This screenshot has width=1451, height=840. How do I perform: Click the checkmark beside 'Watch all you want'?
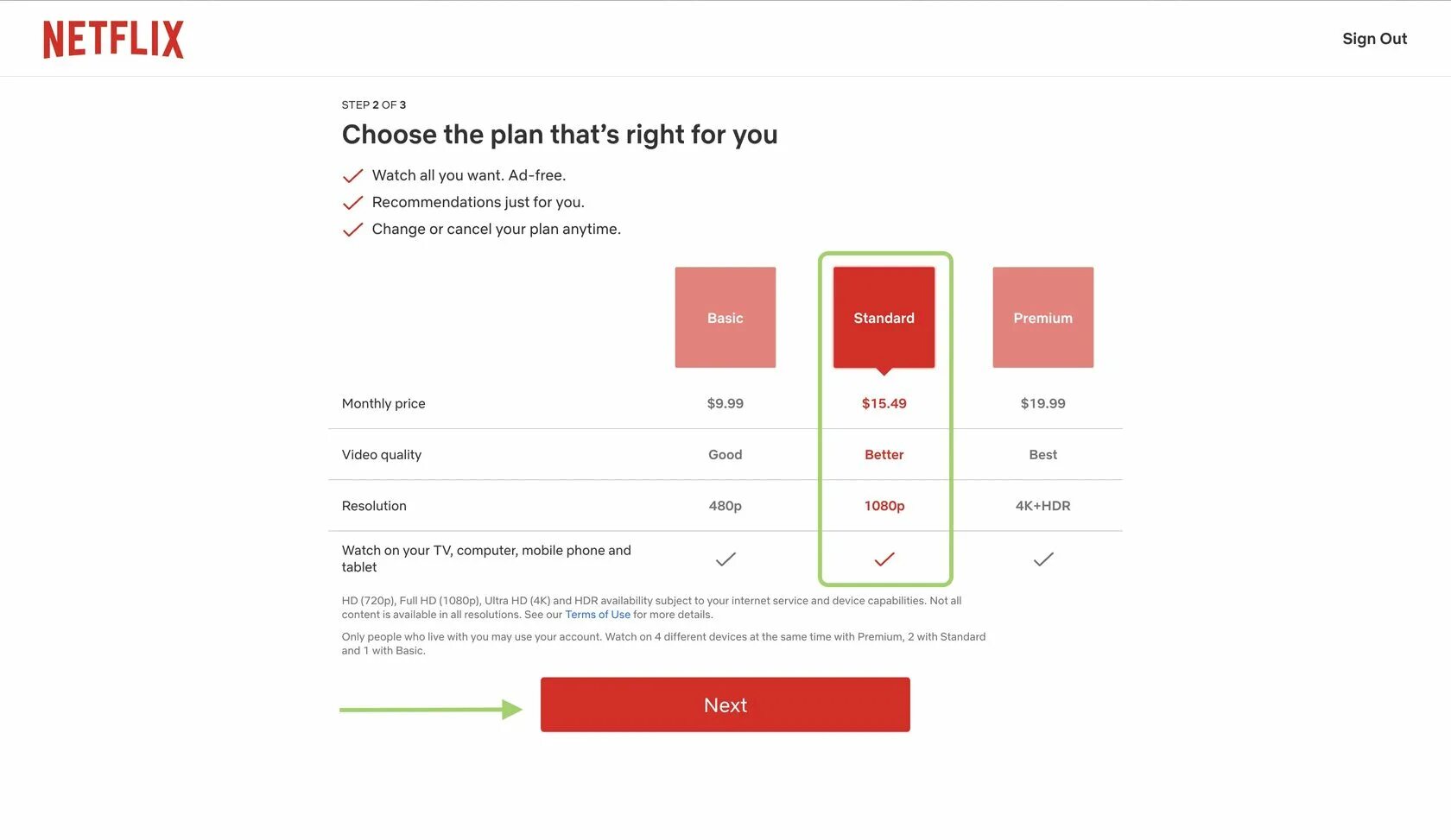[352, 176]
